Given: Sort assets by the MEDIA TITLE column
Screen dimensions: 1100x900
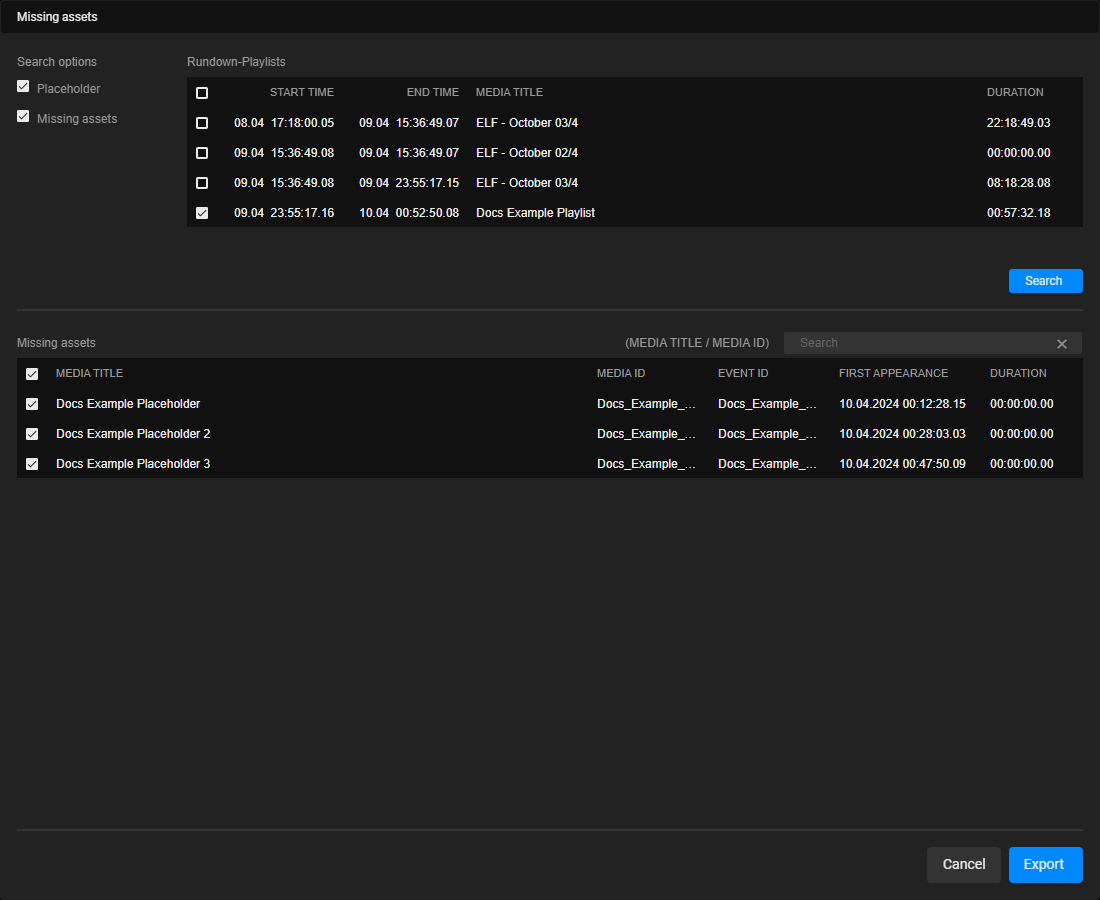Looking at the screenshot, I should tap(88, 373).
